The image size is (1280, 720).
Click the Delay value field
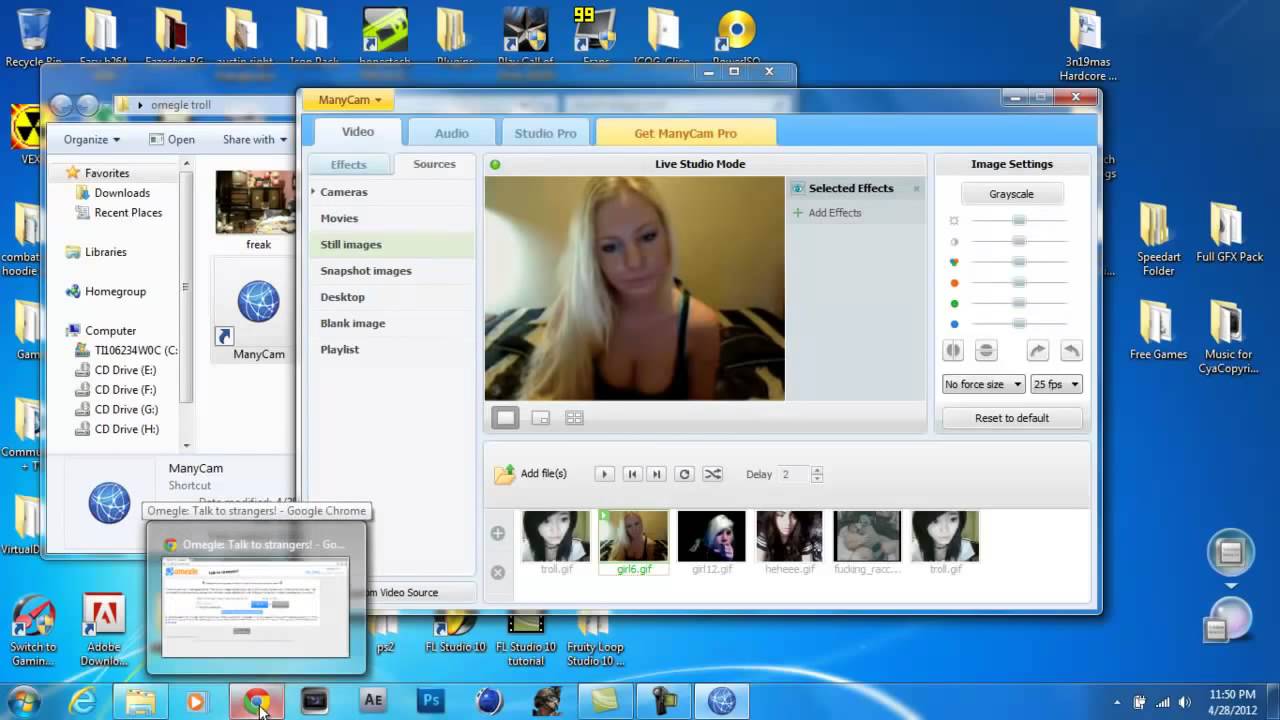pos(795,474)
